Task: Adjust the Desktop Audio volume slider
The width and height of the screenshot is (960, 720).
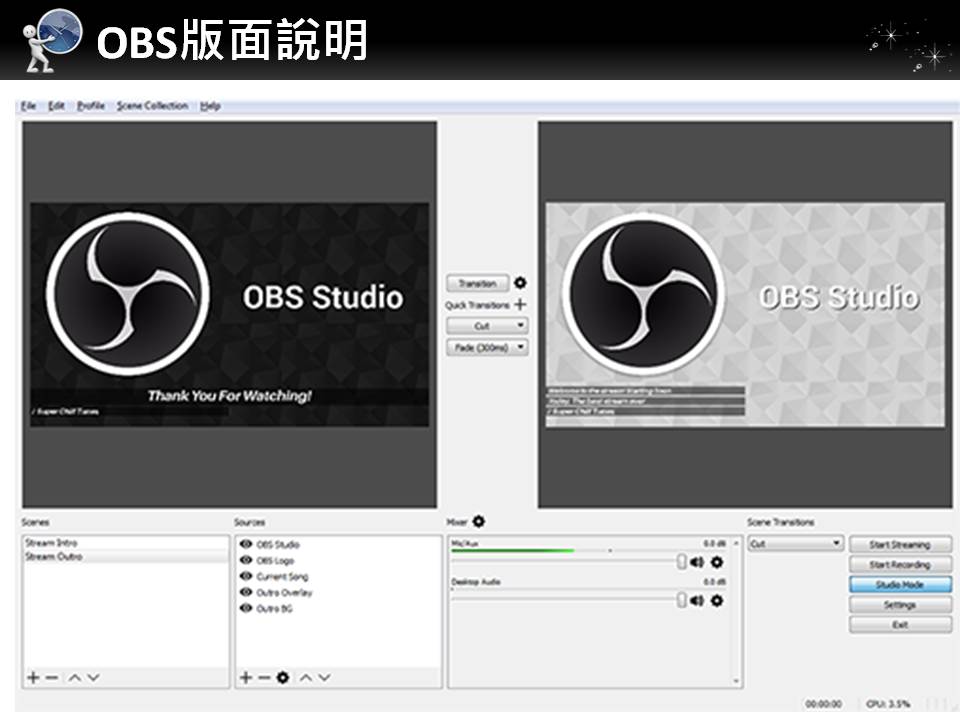Action: (568, 600)
